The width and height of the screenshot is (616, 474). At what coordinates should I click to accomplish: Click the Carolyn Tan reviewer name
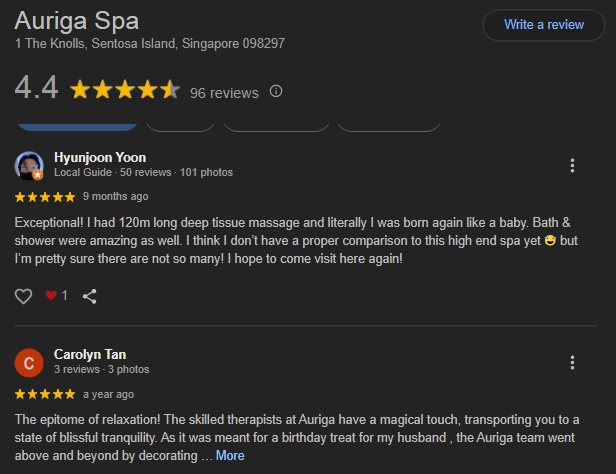coord(90,355)
